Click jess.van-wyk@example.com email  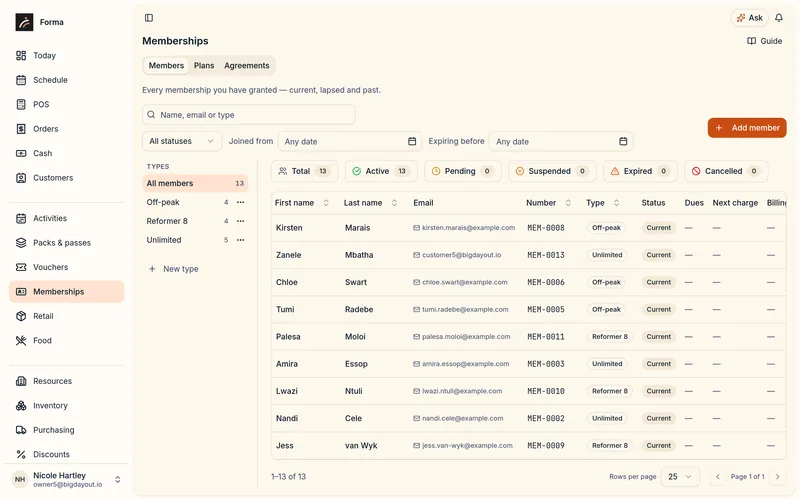click(467, 446)
